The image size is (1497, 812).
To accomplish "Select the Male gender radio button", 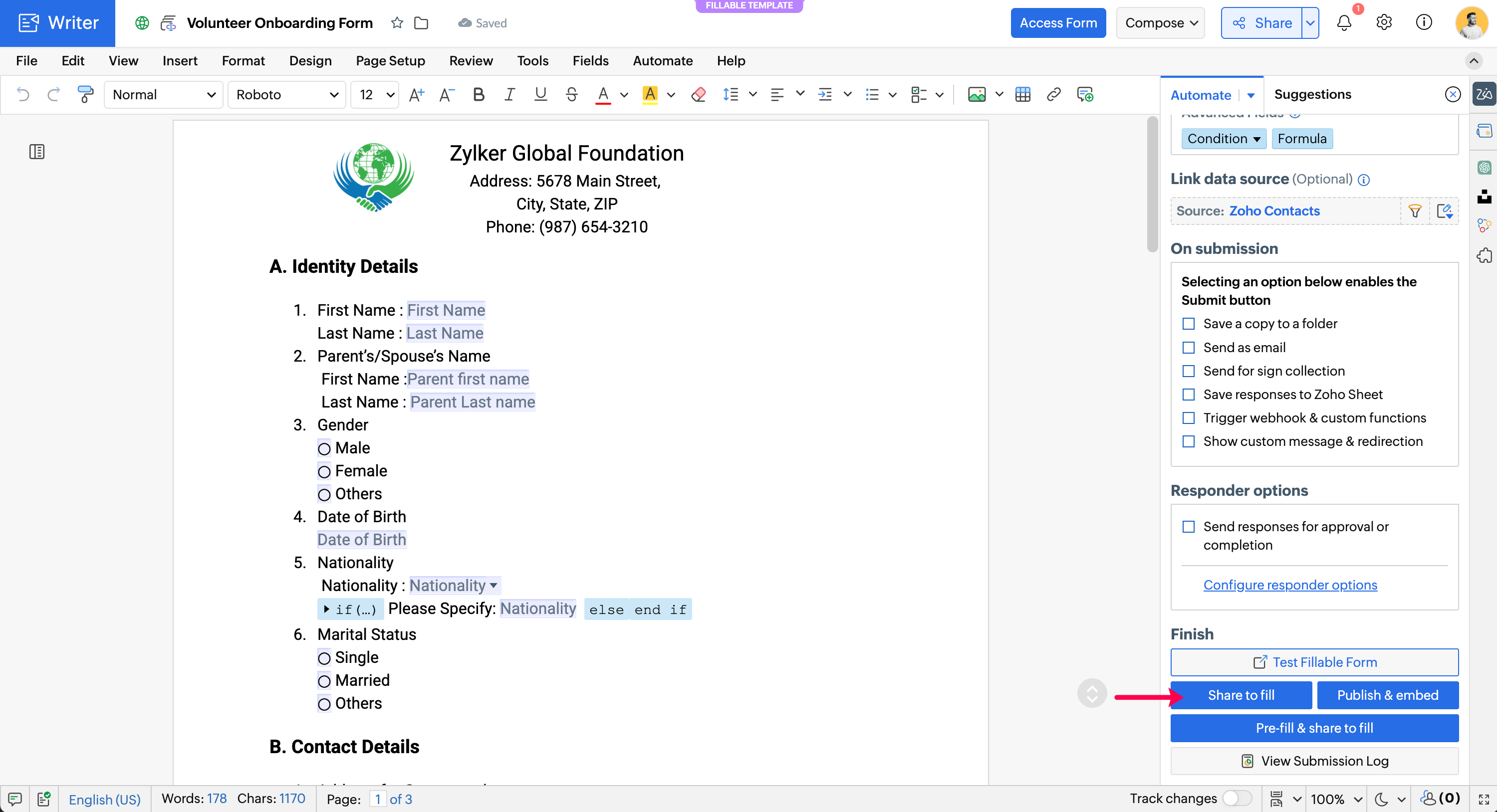I will coord(324,448).
